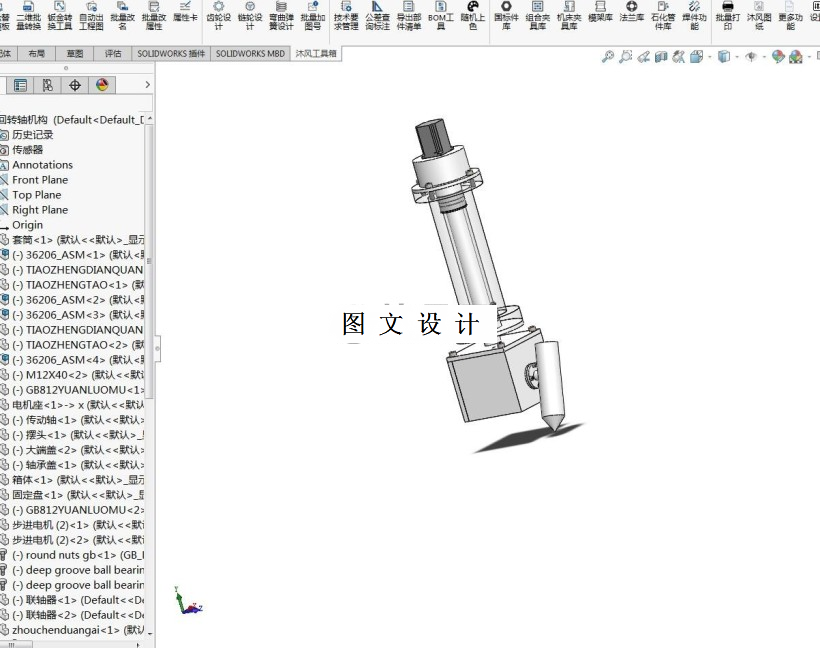Start 自动出工程图 automatic drawing output
820x648 pixels.
[89, 20]
